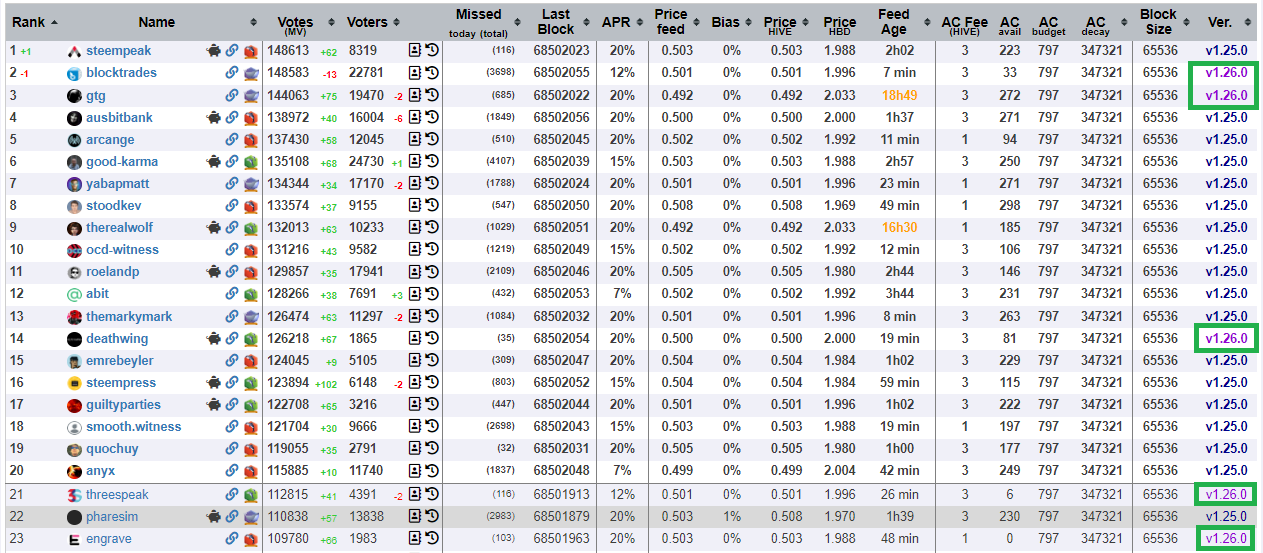
Task: Click the chain link icon for ocd-witness
Action: click(232, 249)
